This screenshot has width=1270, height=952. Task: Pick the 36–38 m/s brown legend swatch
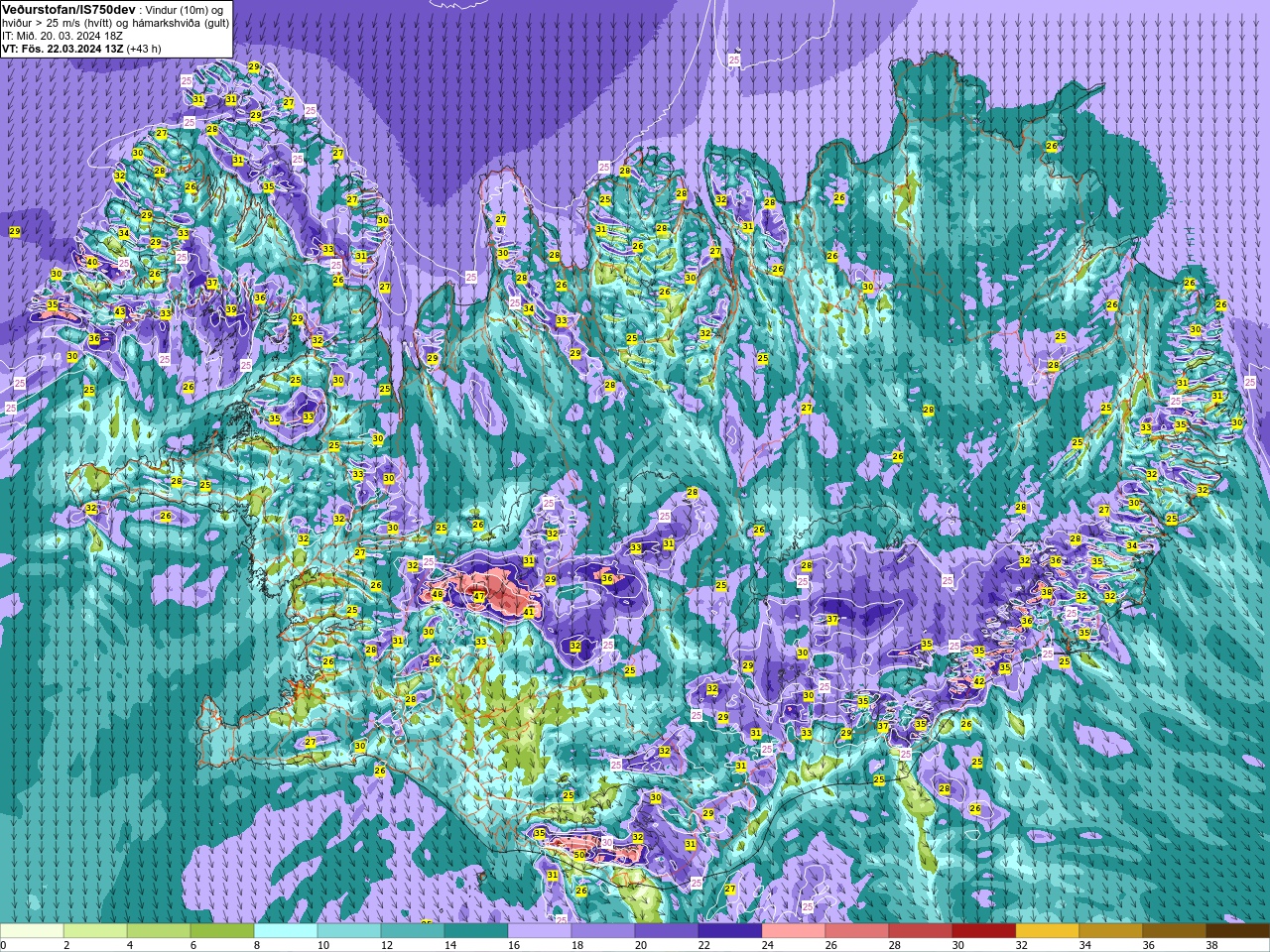1175,931
